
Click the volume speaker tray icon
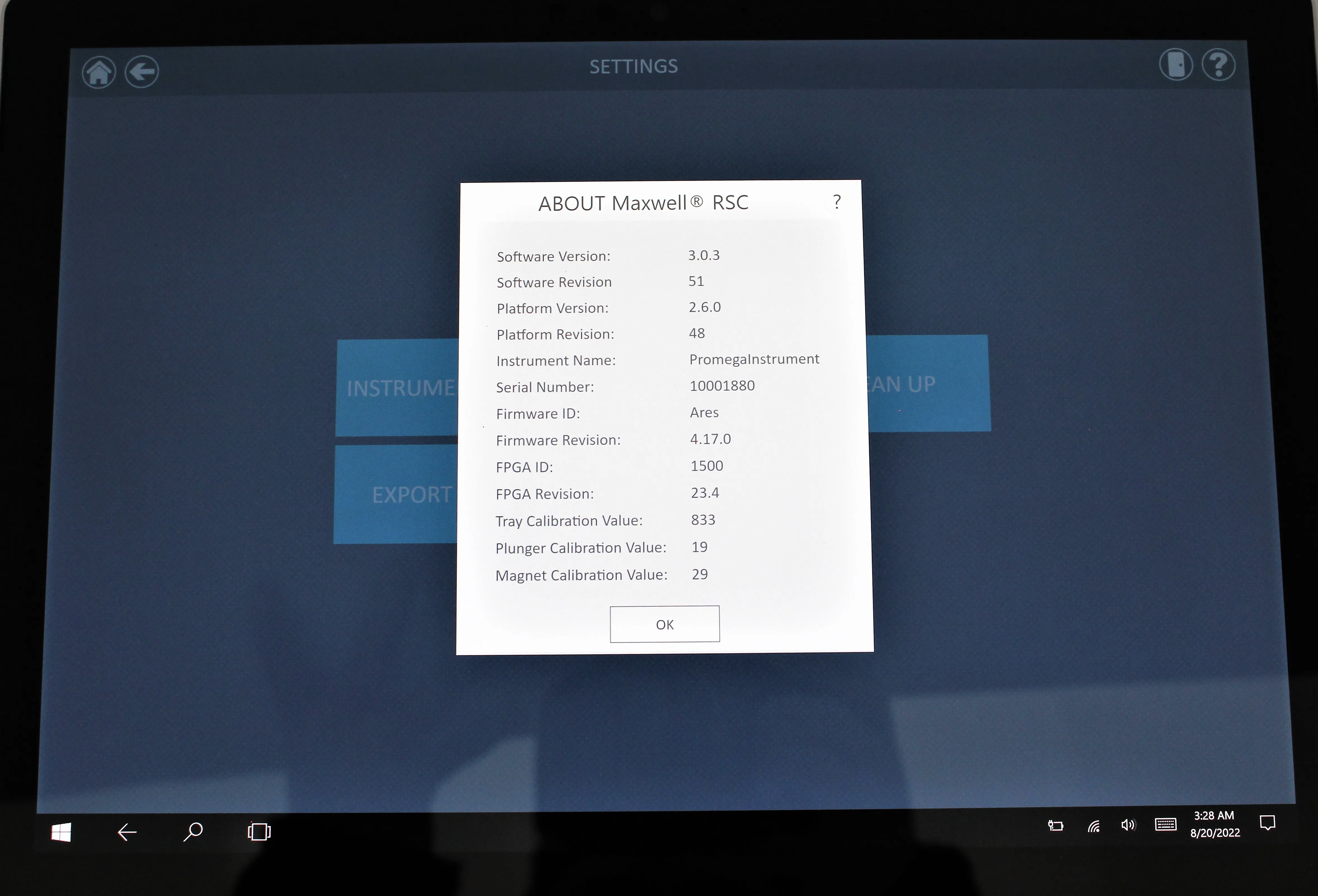pyautogui.click(x=1128, y=825)
